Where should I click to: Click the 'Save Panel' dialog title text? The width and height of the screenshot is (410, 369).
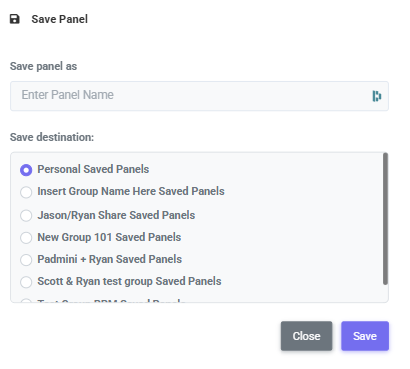60,19
